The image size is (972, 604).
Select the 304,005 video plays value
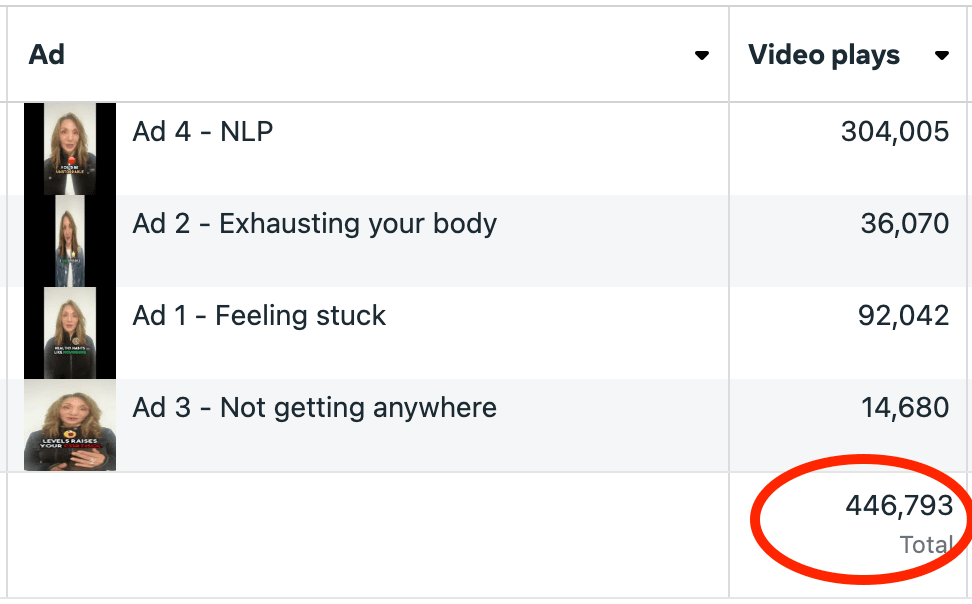(x=895, y=131)
